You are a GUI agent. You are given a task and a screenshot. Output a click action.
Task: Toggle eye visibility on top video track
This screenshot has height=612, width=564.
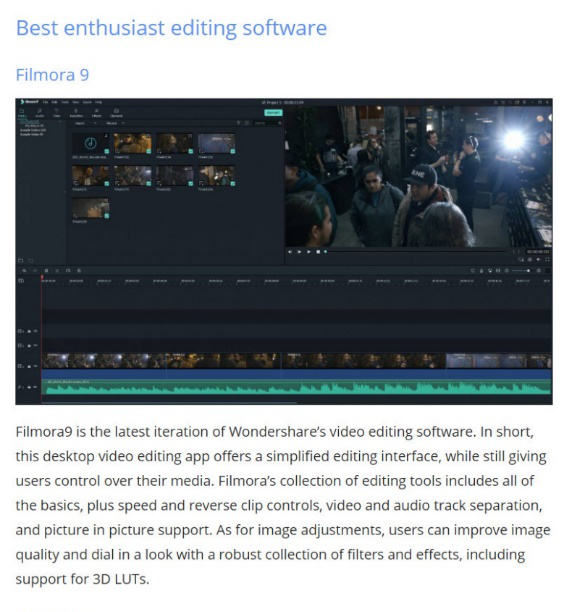point(35,331)
